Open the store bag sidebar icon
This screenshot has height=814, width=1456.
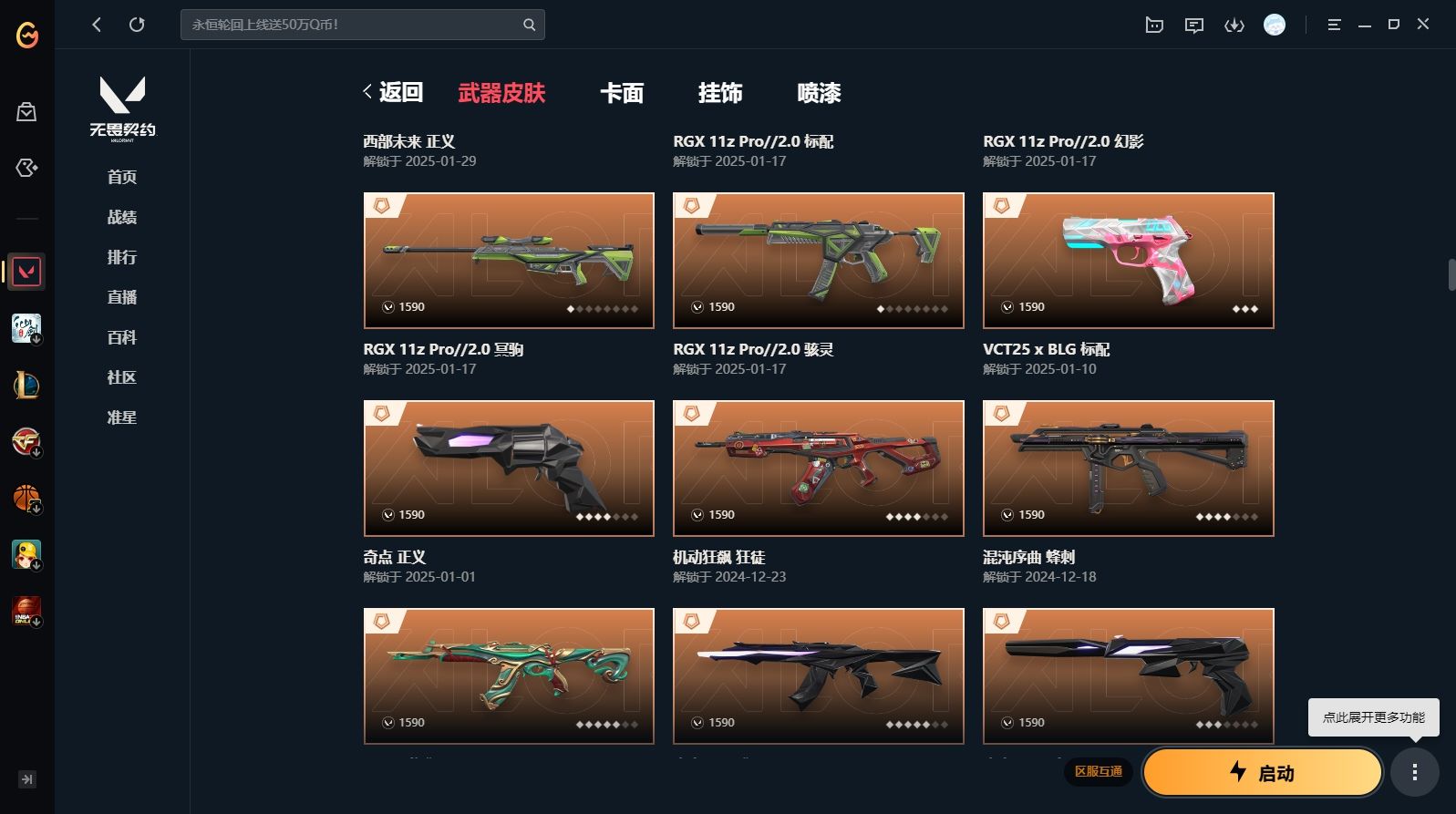point(26,112)
